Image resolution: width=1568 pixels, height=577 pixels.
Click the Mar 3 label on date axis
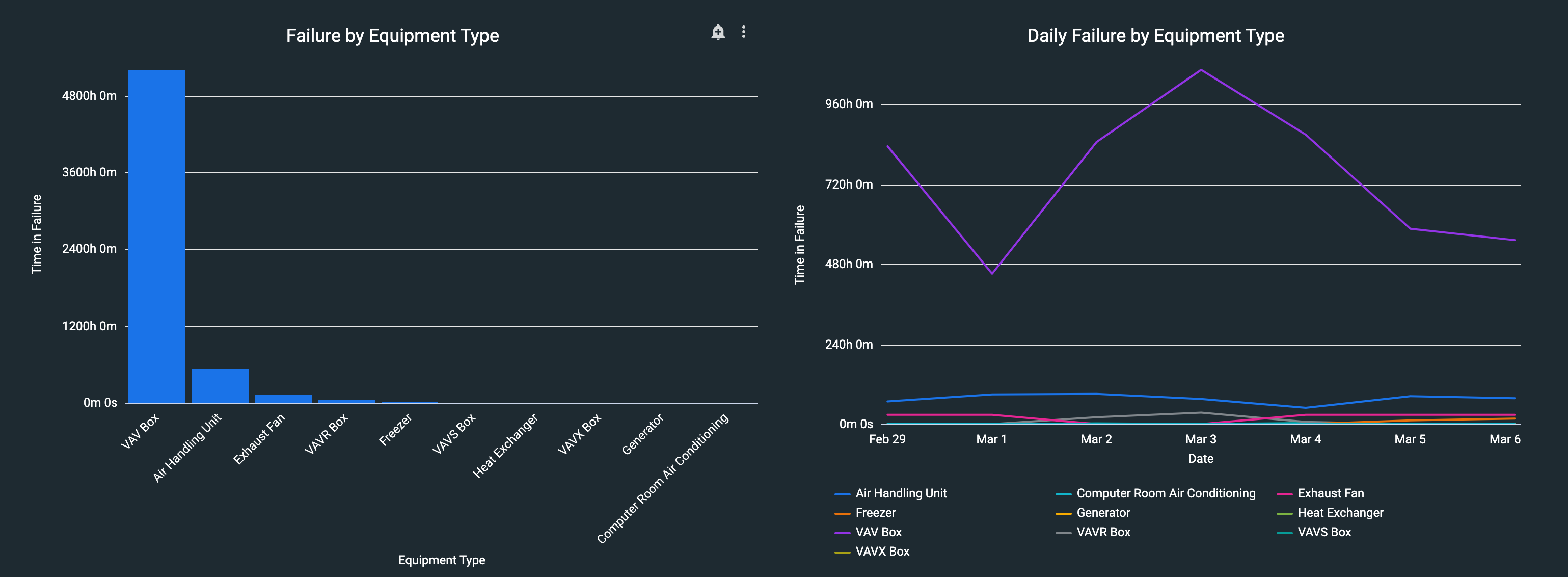pos(1200,439)
